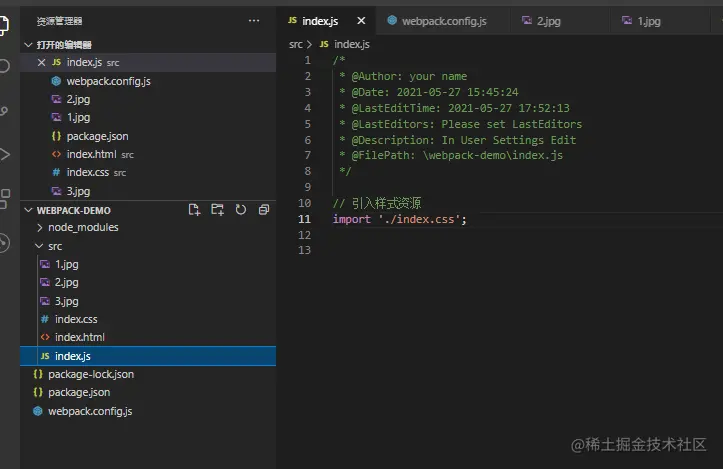Open Search view in activity bar
The image size is (723, 469).
click(4, 66)
